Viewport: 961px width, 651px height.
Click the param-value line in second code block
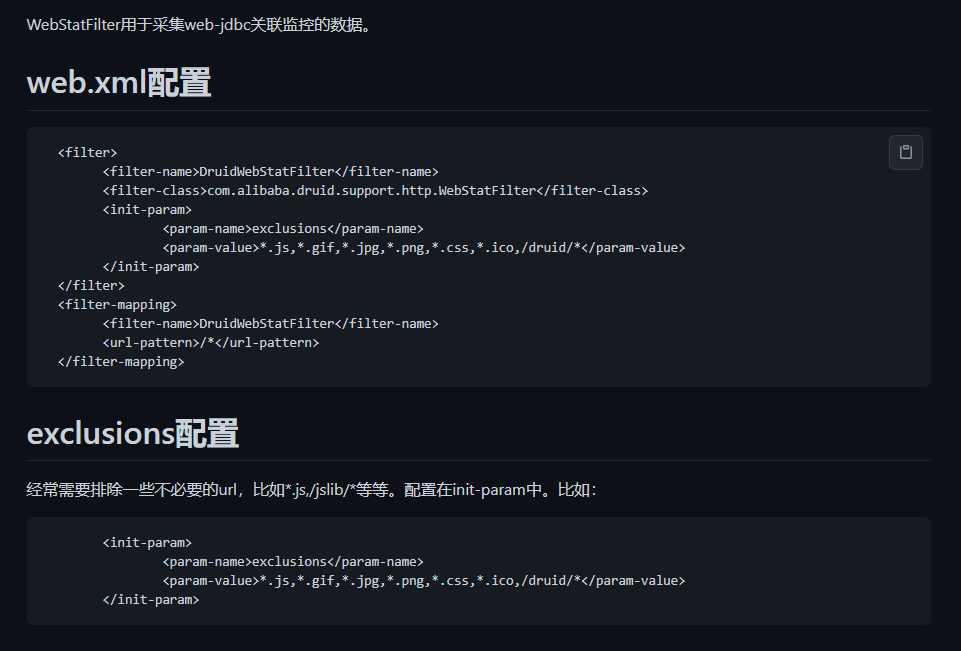tap(424, 581)
